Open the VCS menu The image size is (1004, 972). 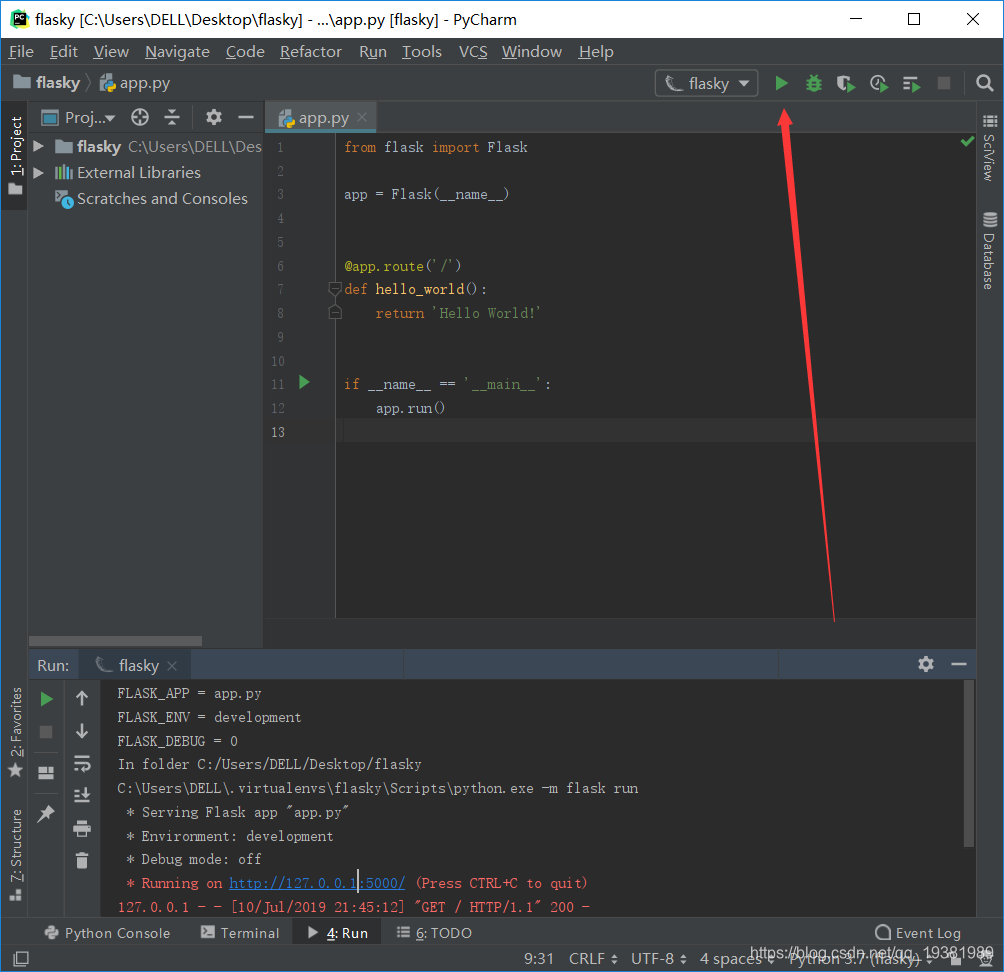pyautogui.click(x=473, y=52)
